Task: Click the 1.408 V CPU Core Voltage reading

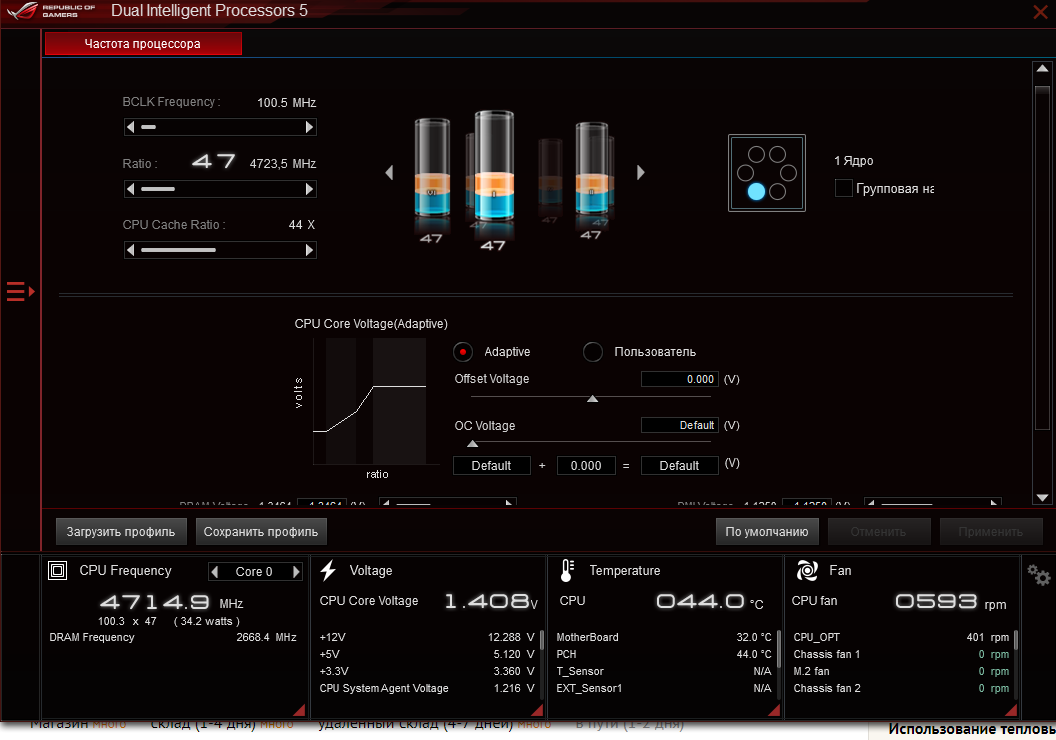Action: coord(491,601)
